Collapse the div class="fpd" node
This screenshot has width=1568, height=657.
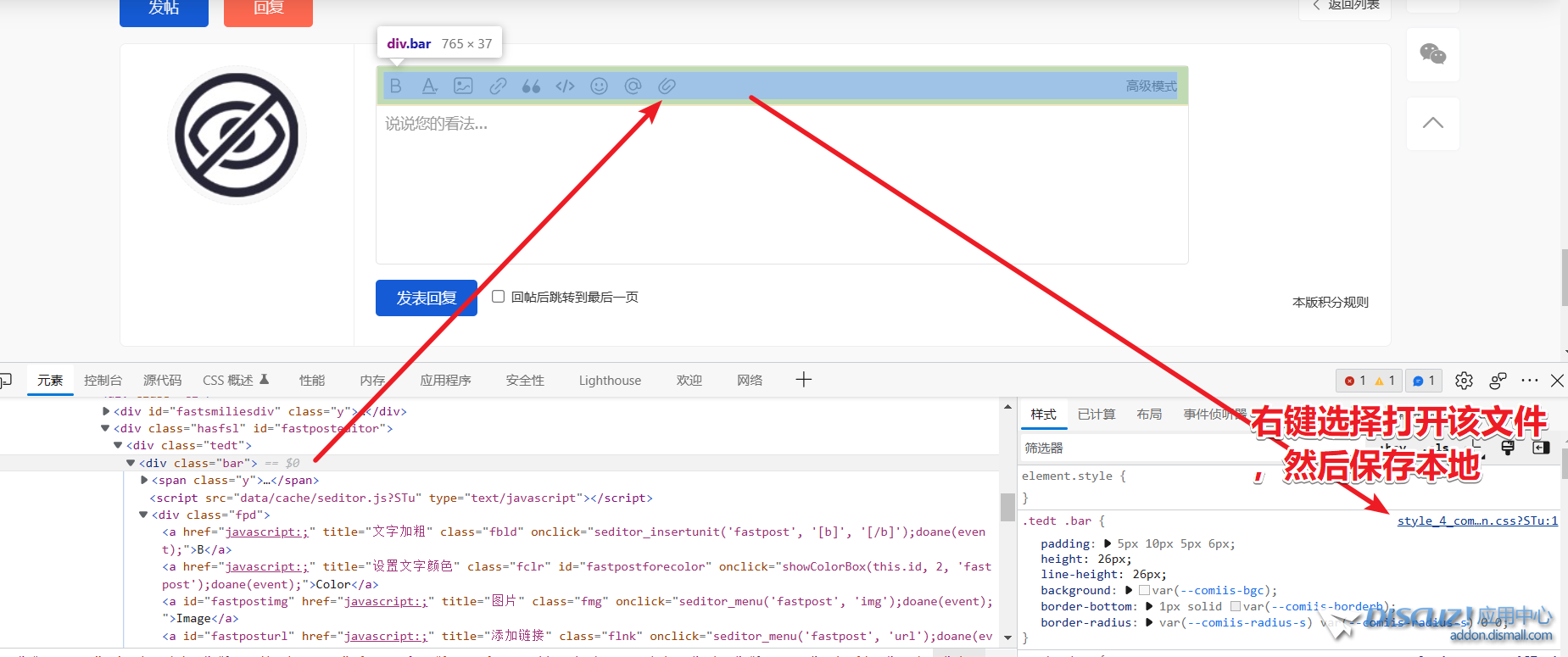coord(143,515)
